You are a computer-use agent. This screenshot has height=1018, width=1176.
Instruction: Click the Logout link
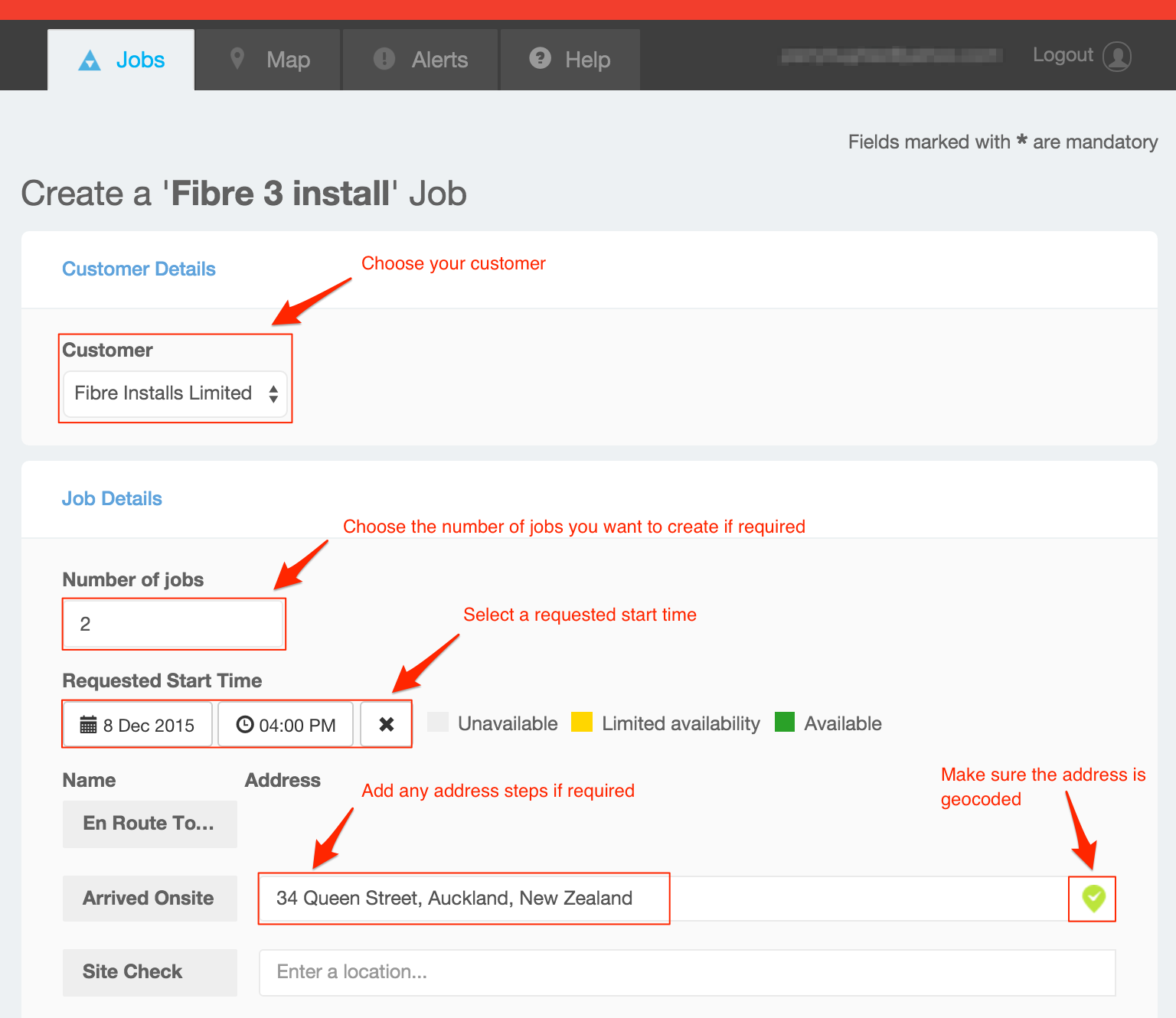point(1063,55)
